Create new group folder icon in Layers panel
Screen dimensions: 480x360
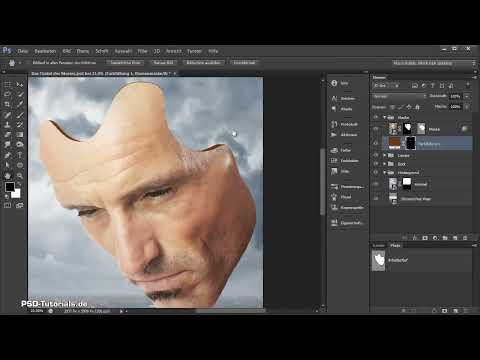[x=445, y=238]
